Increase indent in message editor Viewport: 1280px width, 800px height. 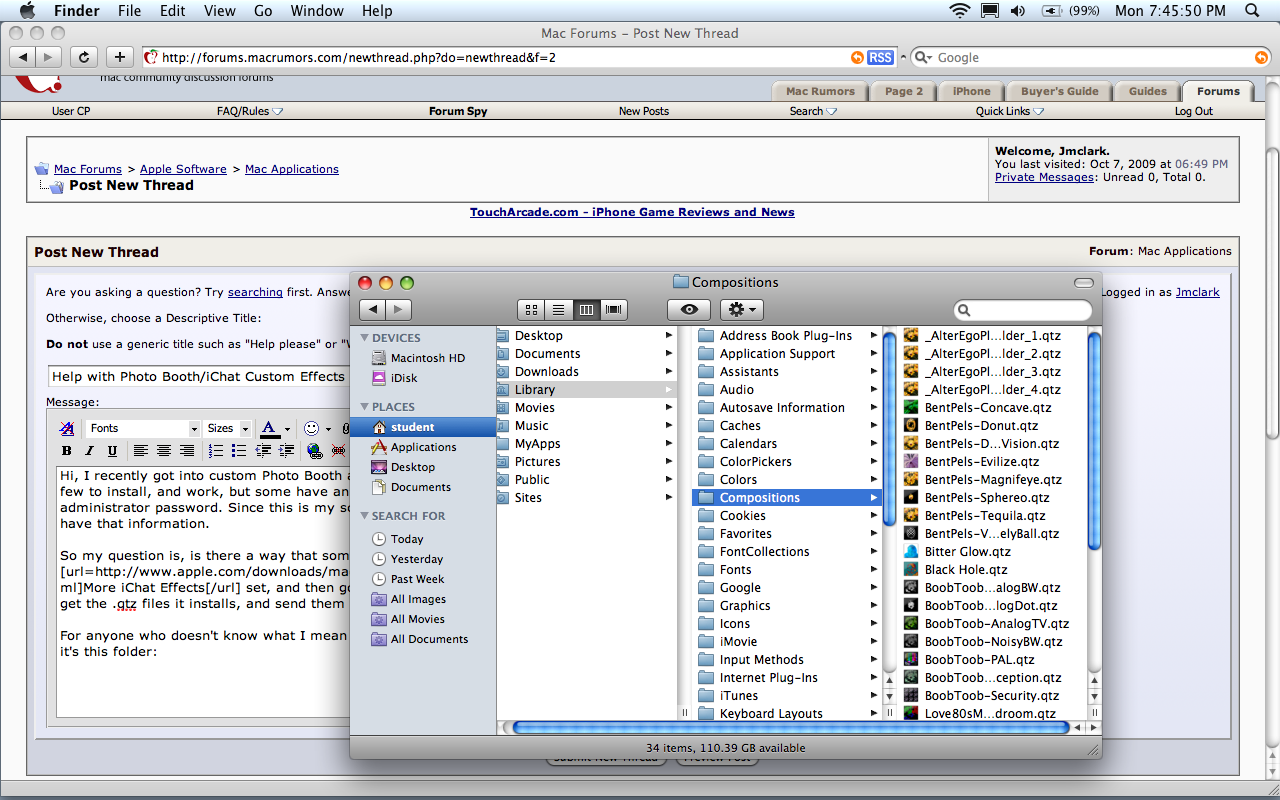(287, 451)
